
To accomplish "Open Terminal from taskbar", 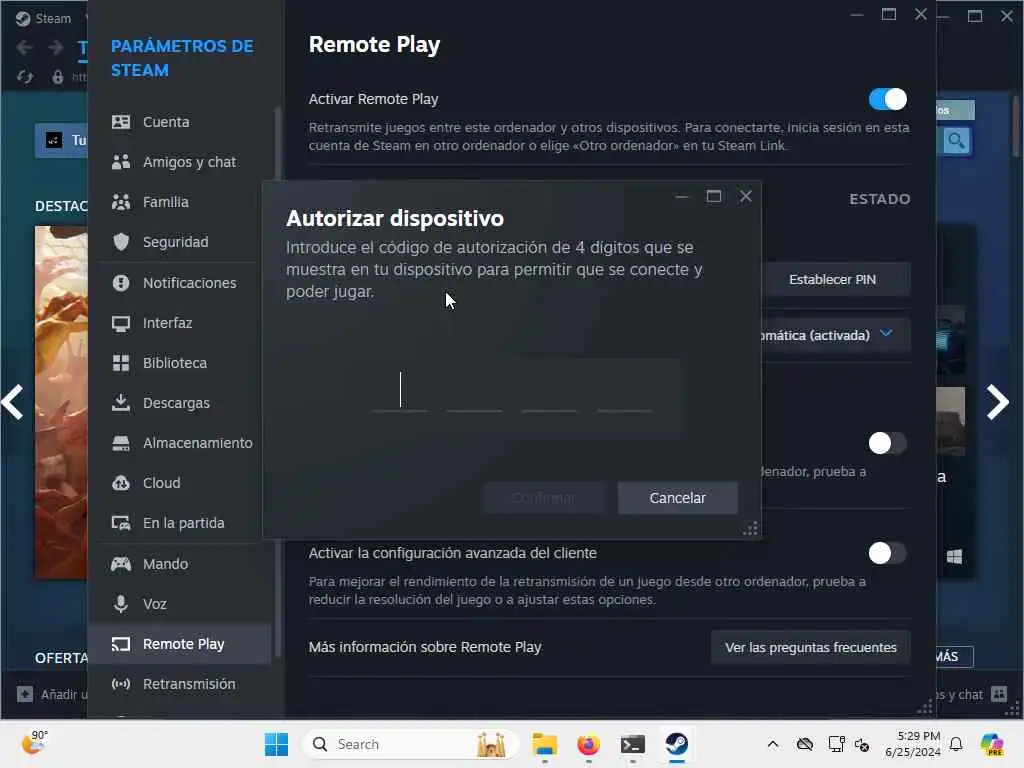I will [632, 744].
